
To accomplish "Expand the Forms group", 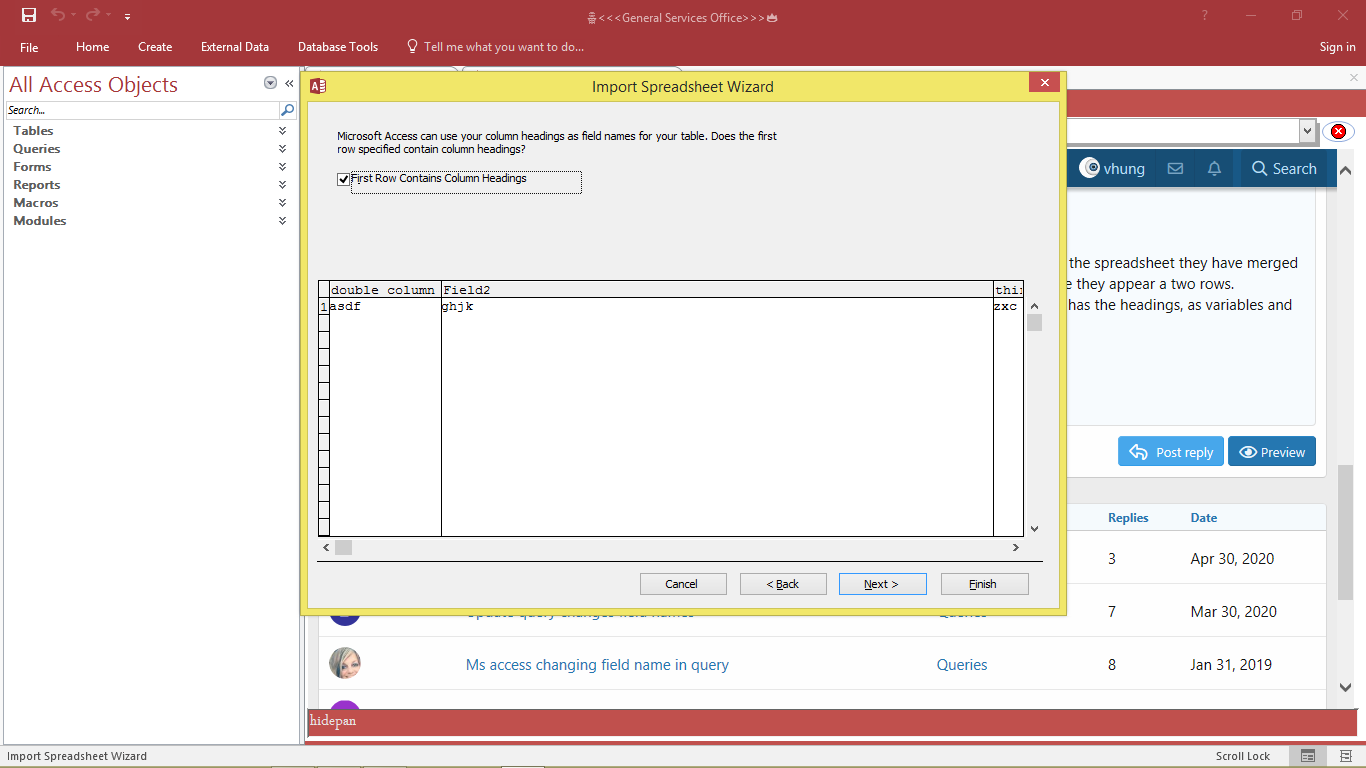I will coord(282,167).
